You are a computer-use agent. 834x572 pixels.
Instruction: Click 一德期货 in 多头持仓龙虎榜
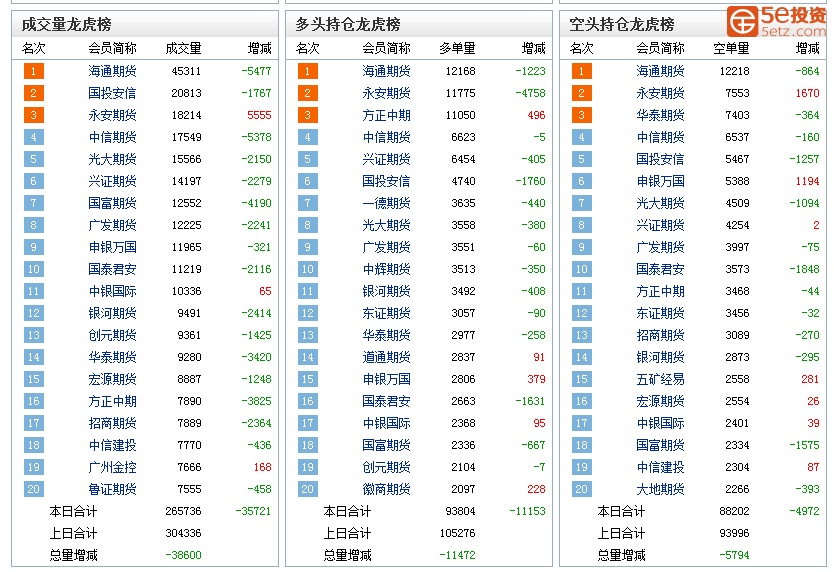pyautogui.click(x=386, y=203)
